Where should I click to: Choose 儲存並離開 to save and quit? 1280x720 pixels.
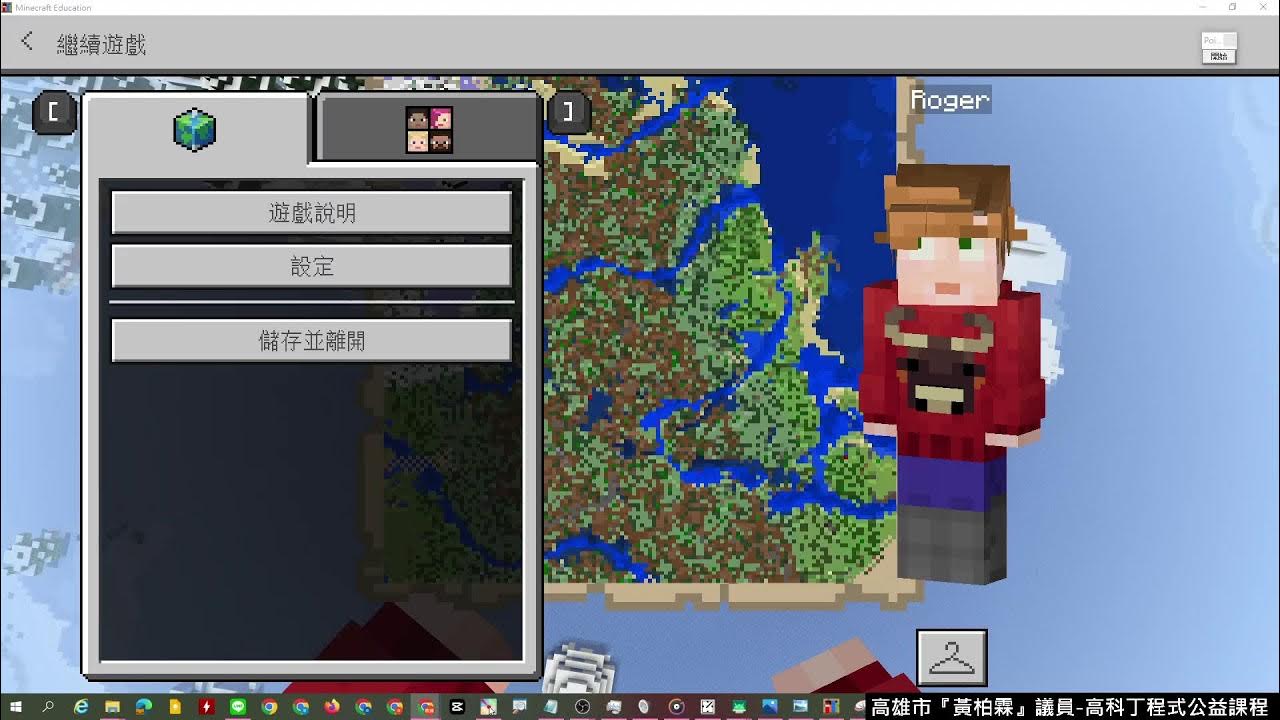pyautogui.click(x=312, y=341)
